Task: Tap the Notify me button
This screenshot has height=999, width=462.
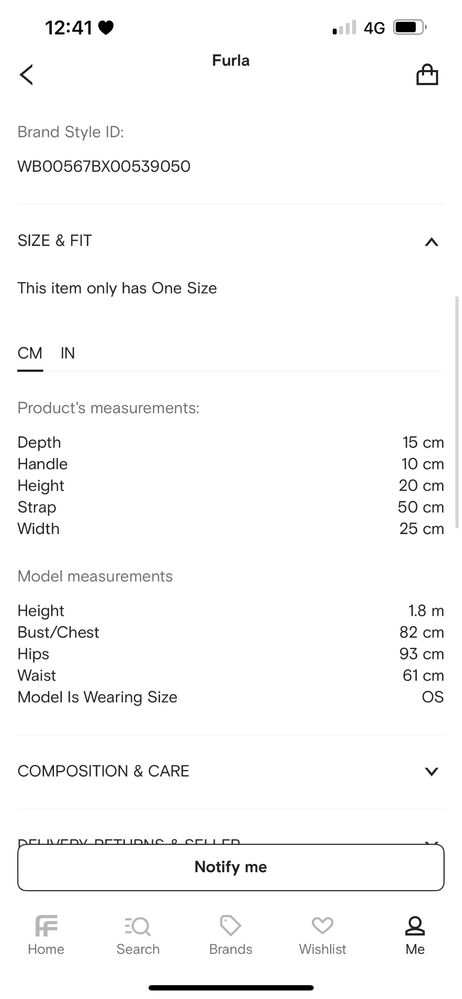Action: click(231, 867)
